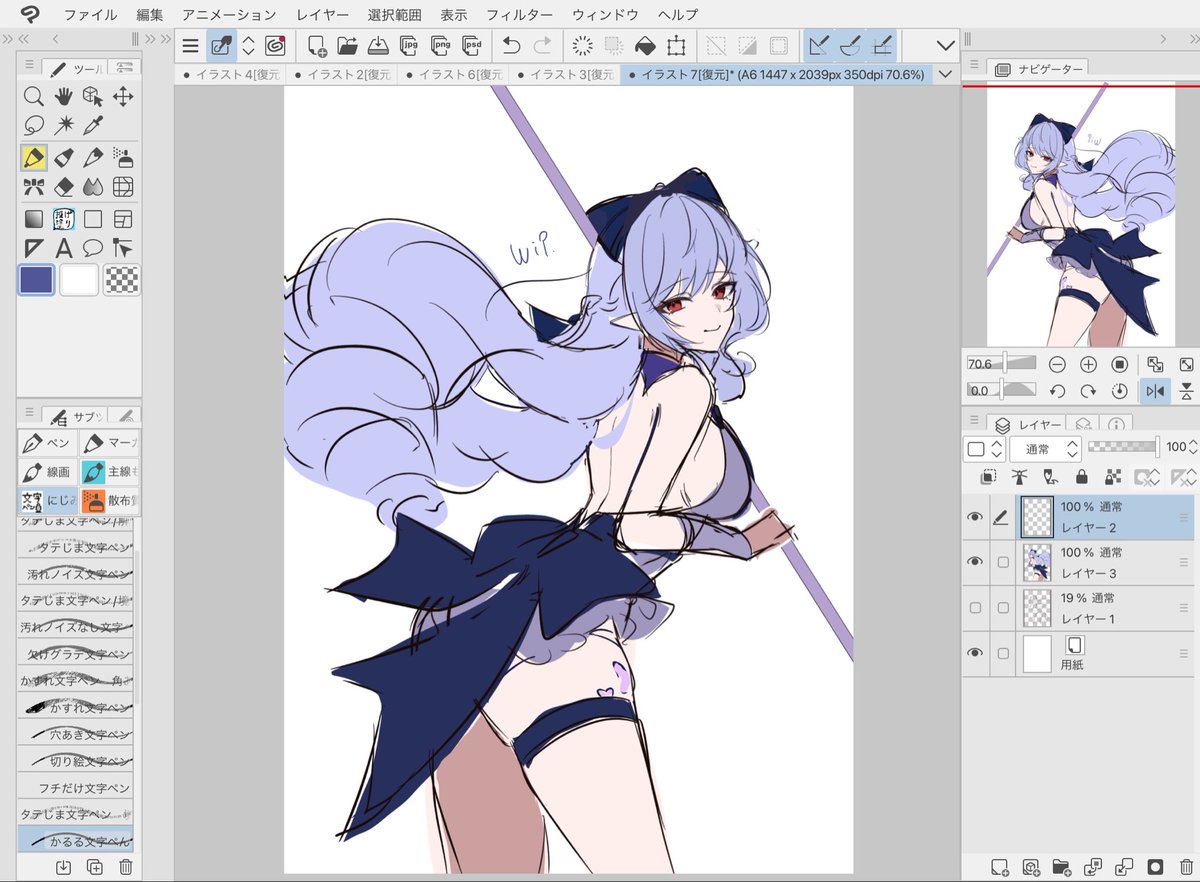Select the Operation object cube tool
Image resolution: width=1200 pixels, height=882 pixels.
[93, 97]
